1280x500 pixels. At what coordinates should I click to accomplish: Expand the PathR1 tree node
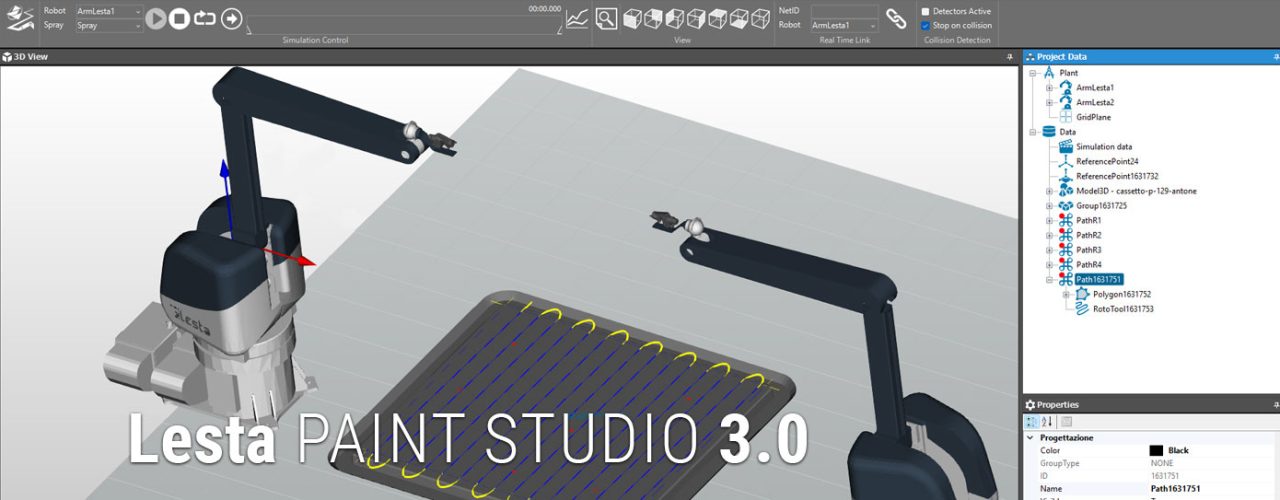(1049, 220)
